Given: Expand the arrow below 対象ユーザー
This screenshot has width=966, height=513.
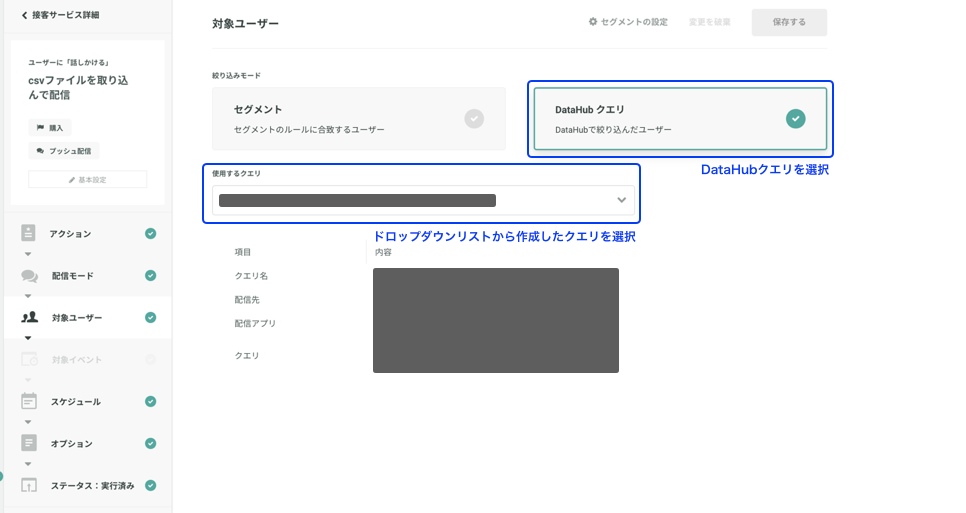Looking at the screenshot, I should point(28,337).
